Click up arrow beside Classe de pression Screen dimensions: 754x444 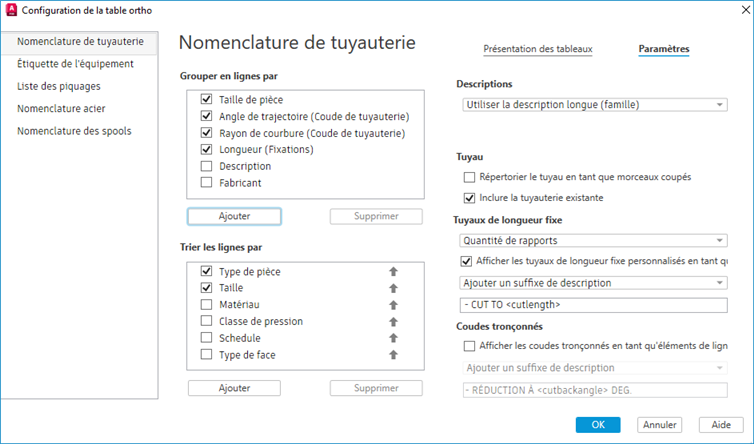point(393,322)
